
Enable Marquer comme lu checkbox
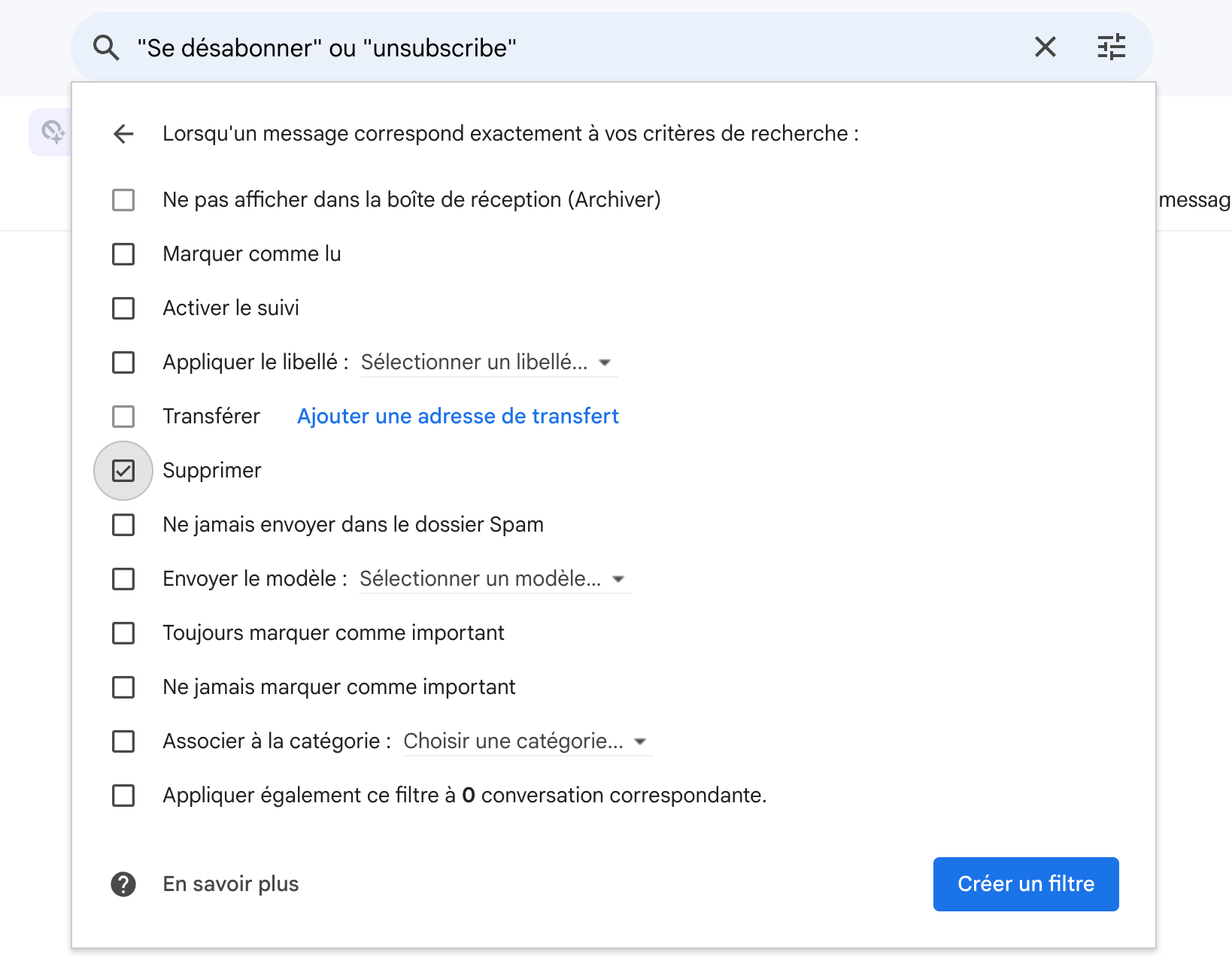click(x=123, y=254)
